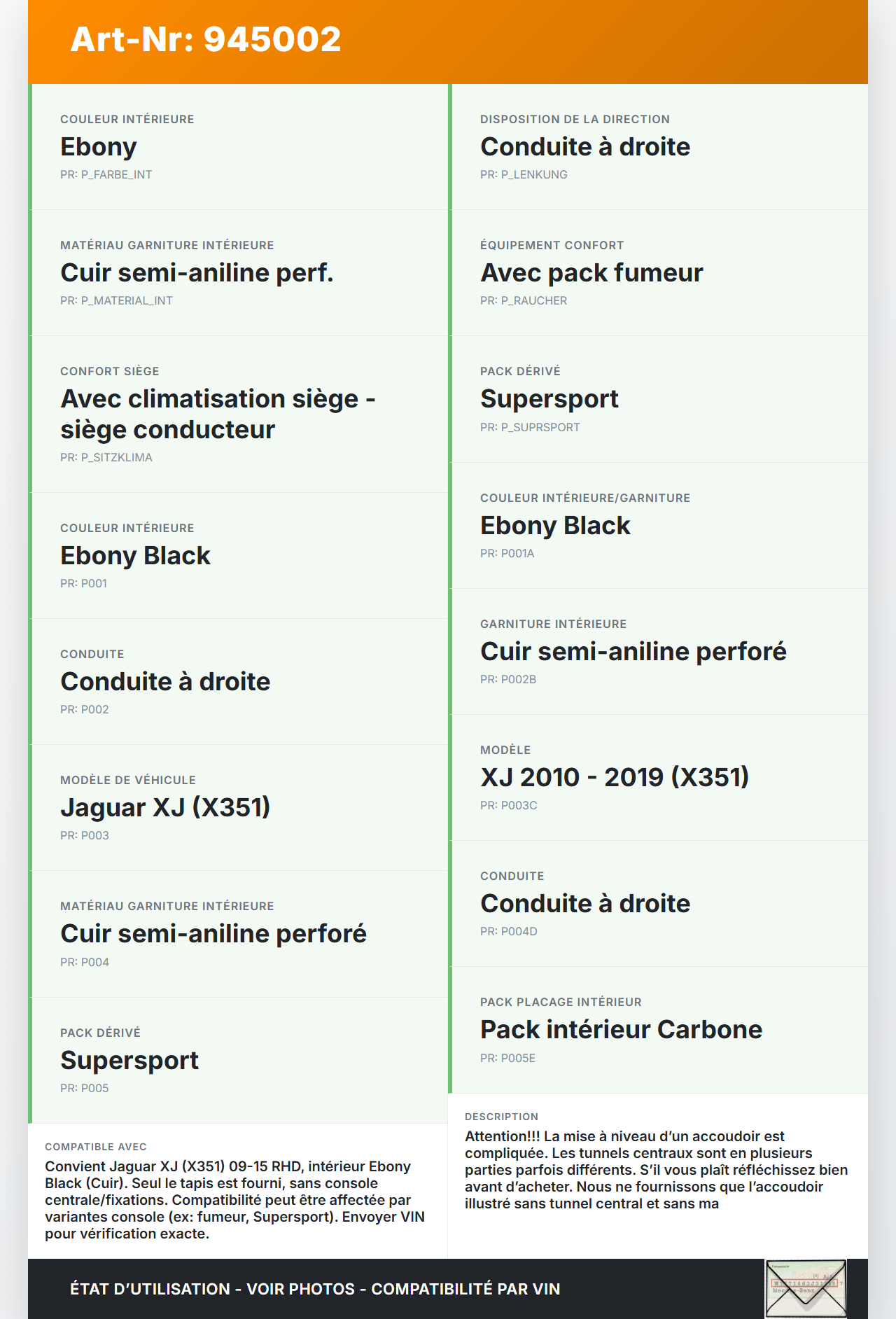Viewport: 896px width, 1319px height.
Task: Click the Supersport card with PR: P_SUPRSPORT
Action: click(658, 399)
